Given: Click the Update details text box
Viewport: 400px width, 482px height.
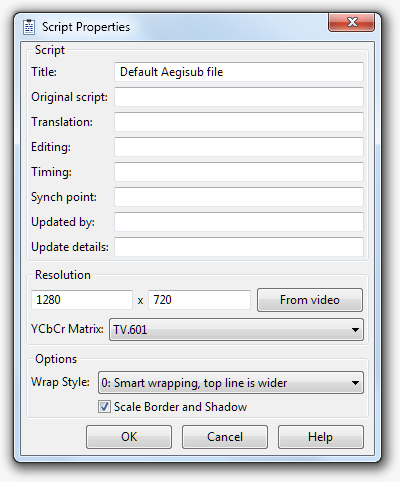Looking at the screenshot, I should [239, 247].
